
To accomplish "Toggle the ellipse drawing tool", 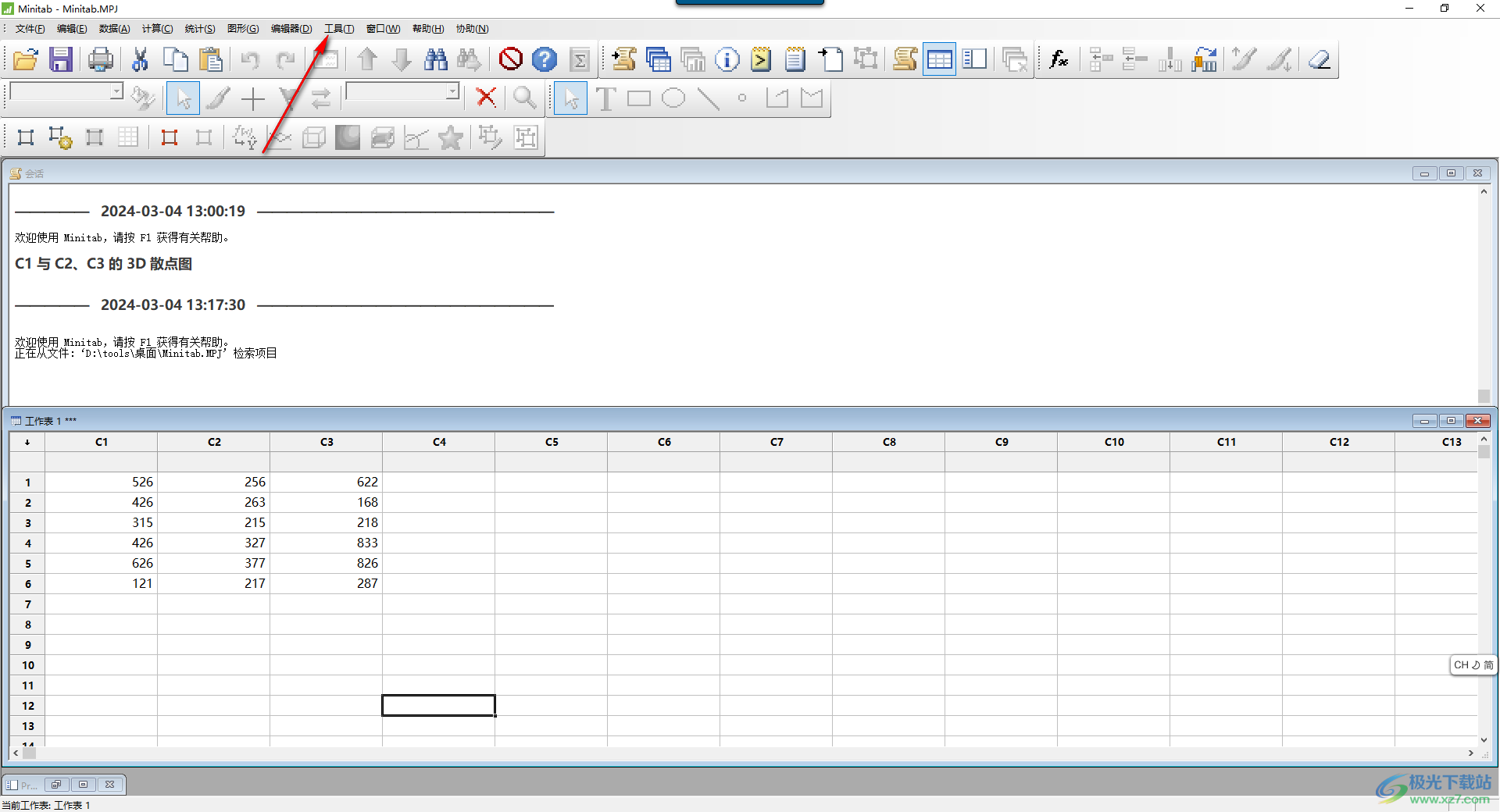I will tap(673, 98).
